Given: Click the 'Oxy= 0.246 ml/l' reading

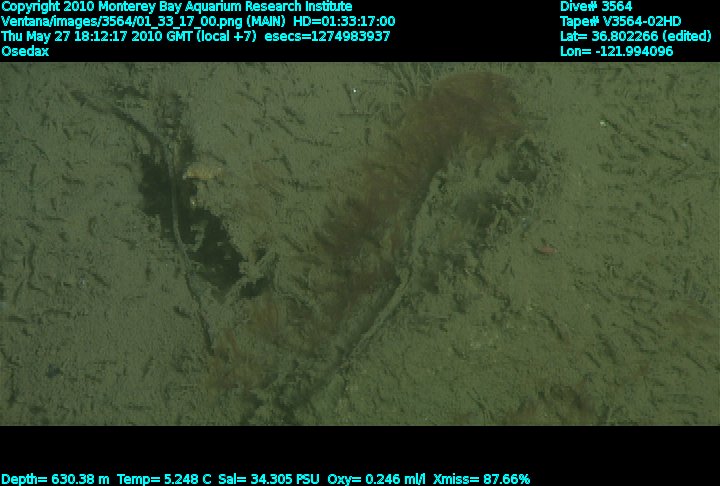Looking at the screenshot, I should (x=377, y=479).
